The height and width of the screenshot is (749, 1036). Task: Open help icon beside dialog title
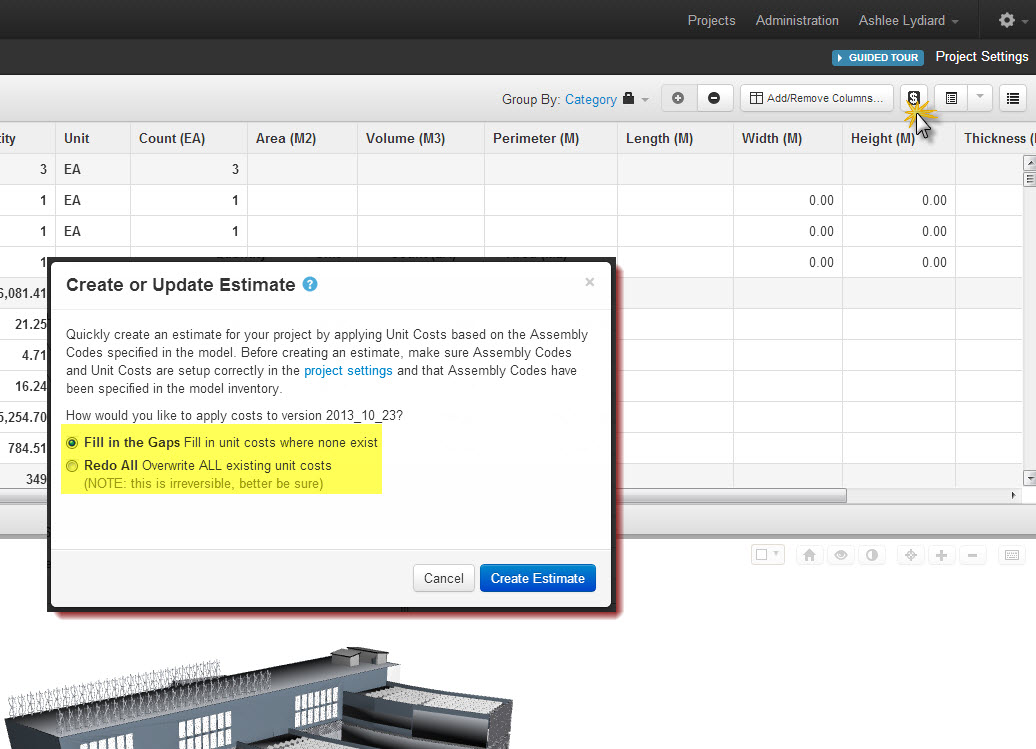(310, 284)
